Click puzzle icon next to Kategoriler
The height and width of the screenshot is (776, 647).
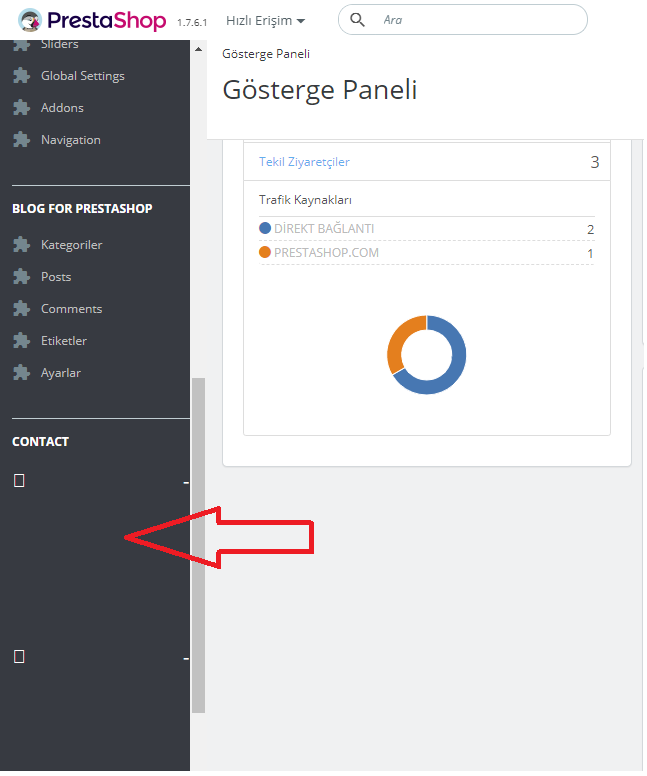[x=21, y=244]
